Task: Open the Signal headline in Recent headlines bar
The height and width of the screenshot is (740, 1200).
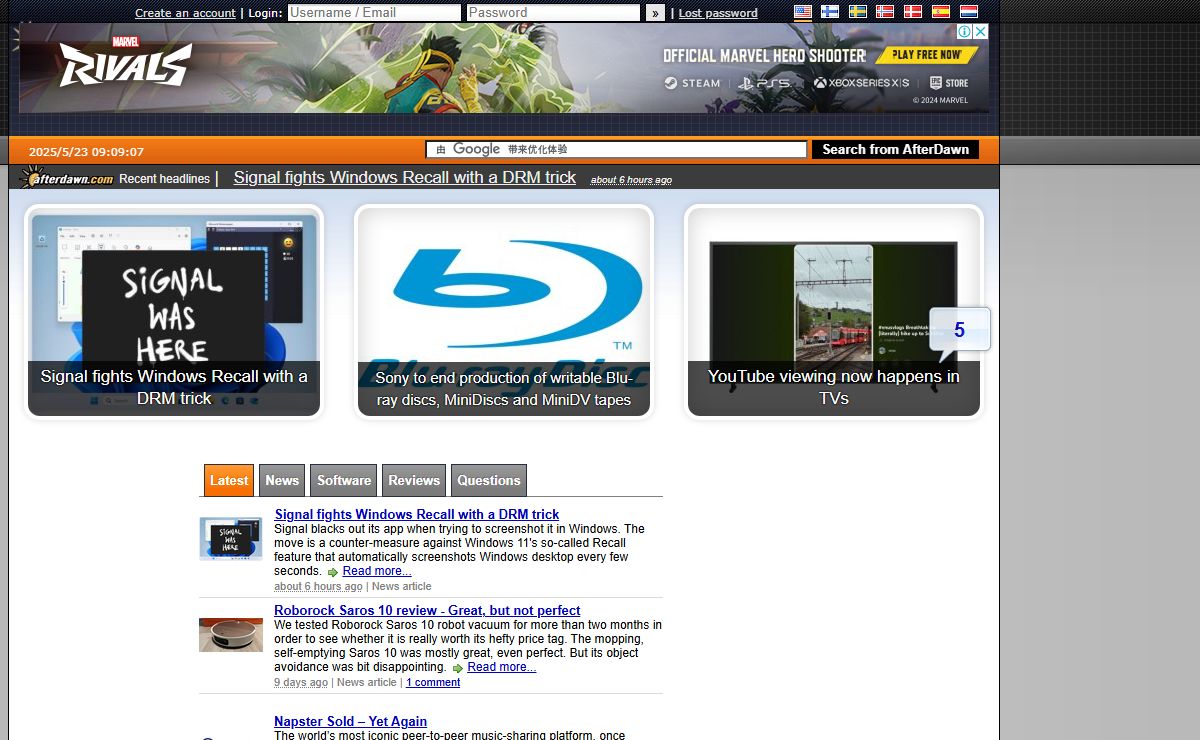Action: click(x=405, y=177)
